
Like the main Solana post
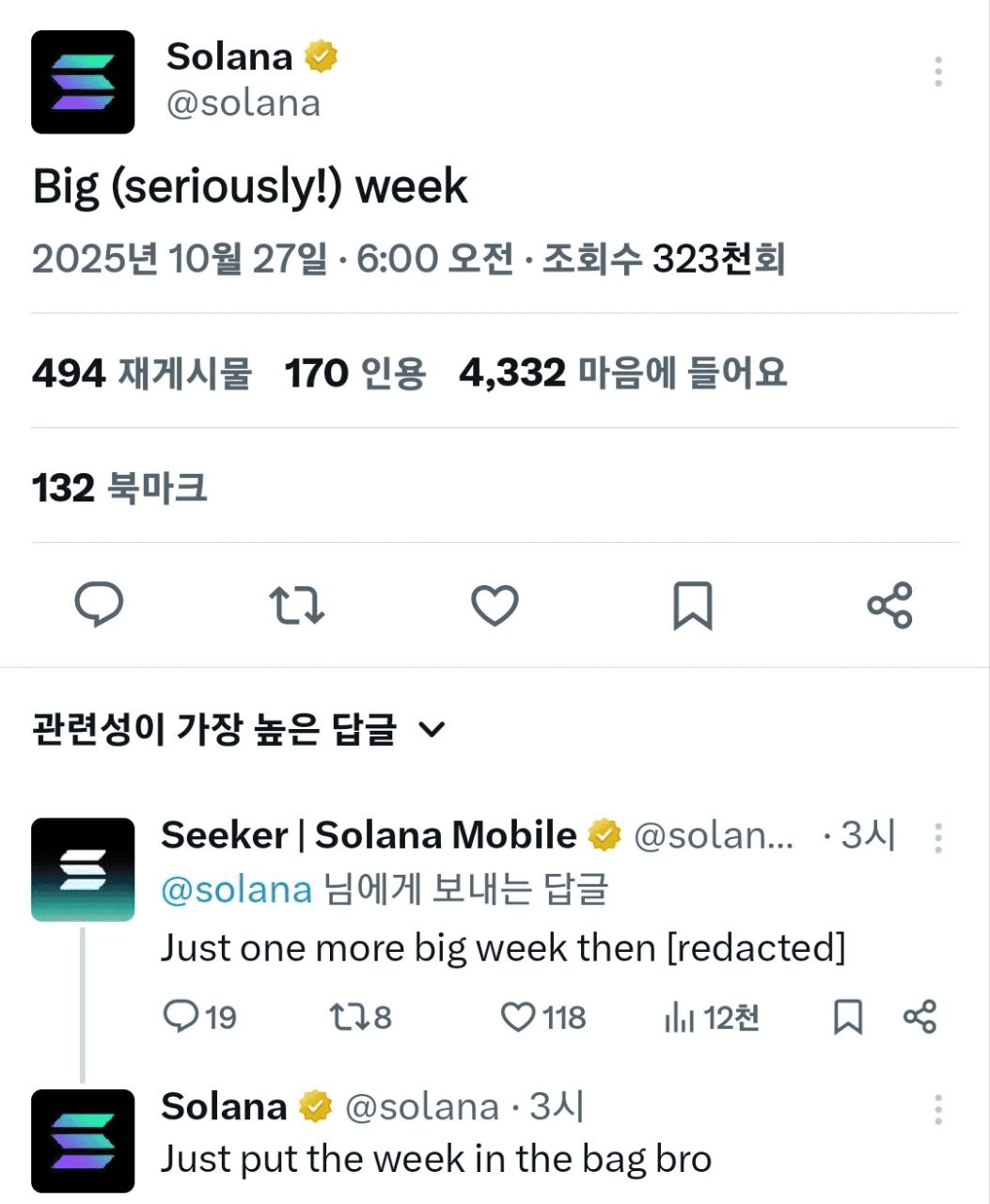[495, 606]
